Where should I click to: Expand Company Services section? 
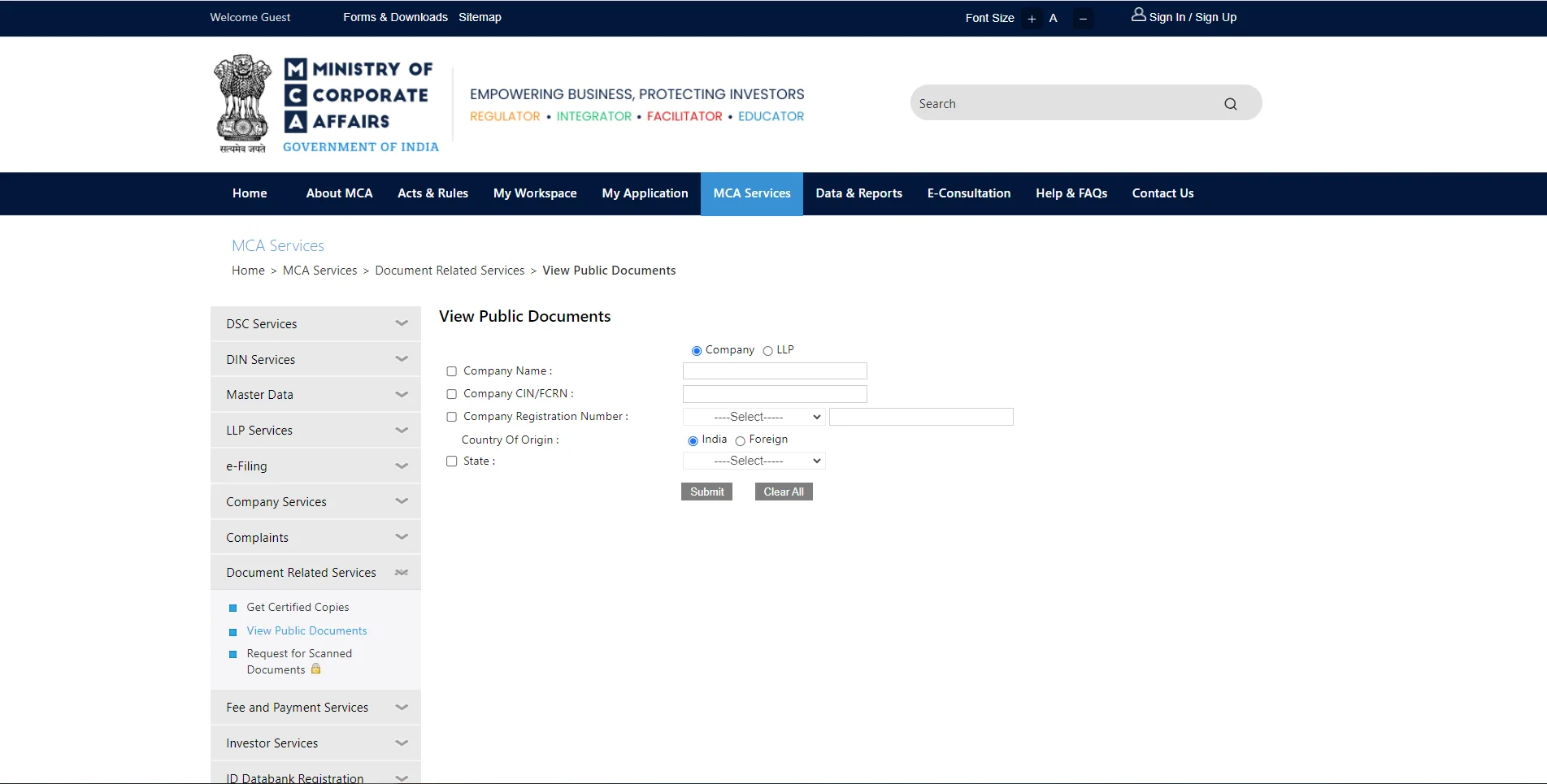pyautogui.click(x=315, y=502)
